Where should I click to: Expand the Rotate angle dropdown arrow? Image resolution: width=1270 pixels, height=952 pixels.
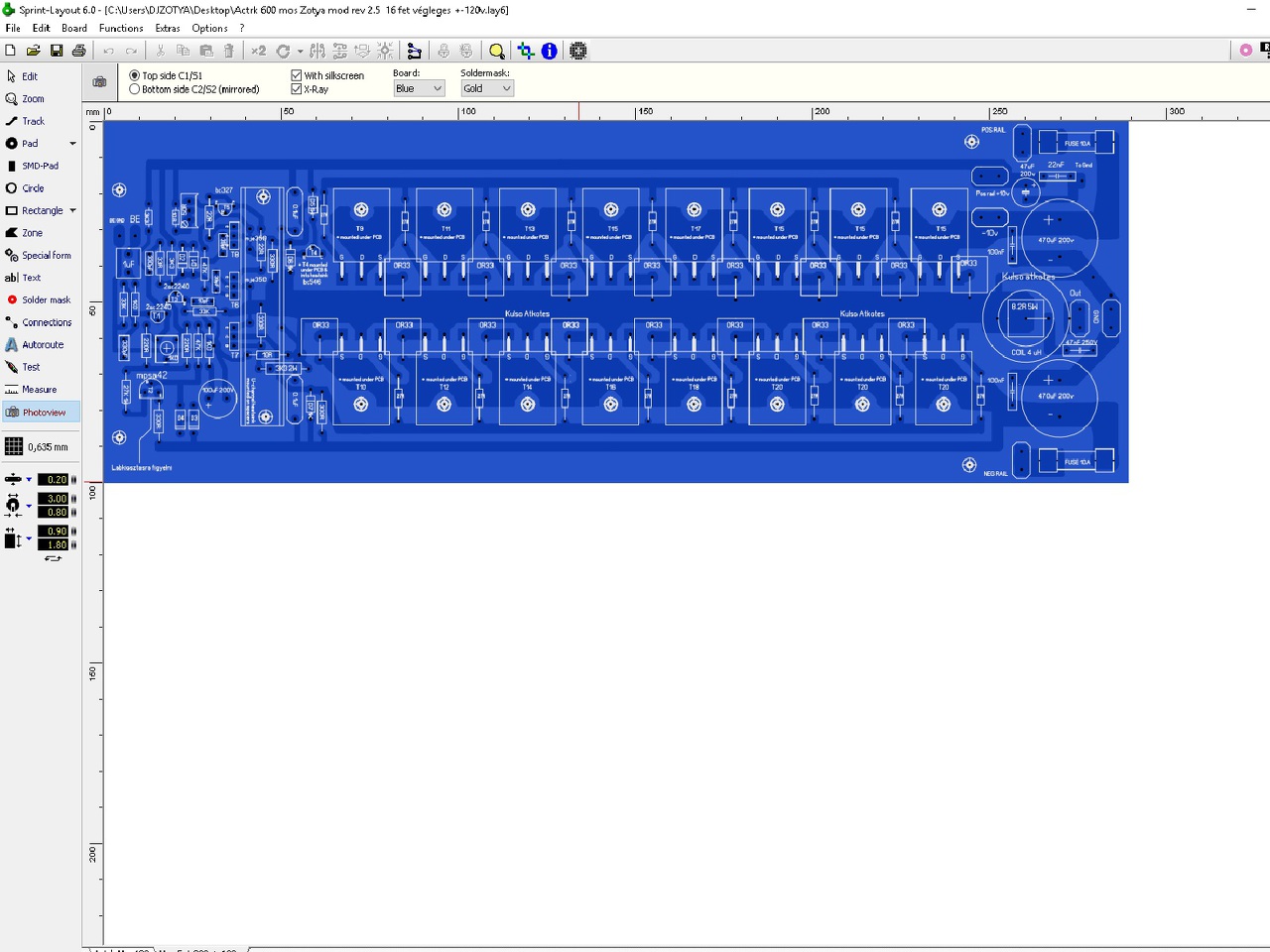(x=300, y=52)
